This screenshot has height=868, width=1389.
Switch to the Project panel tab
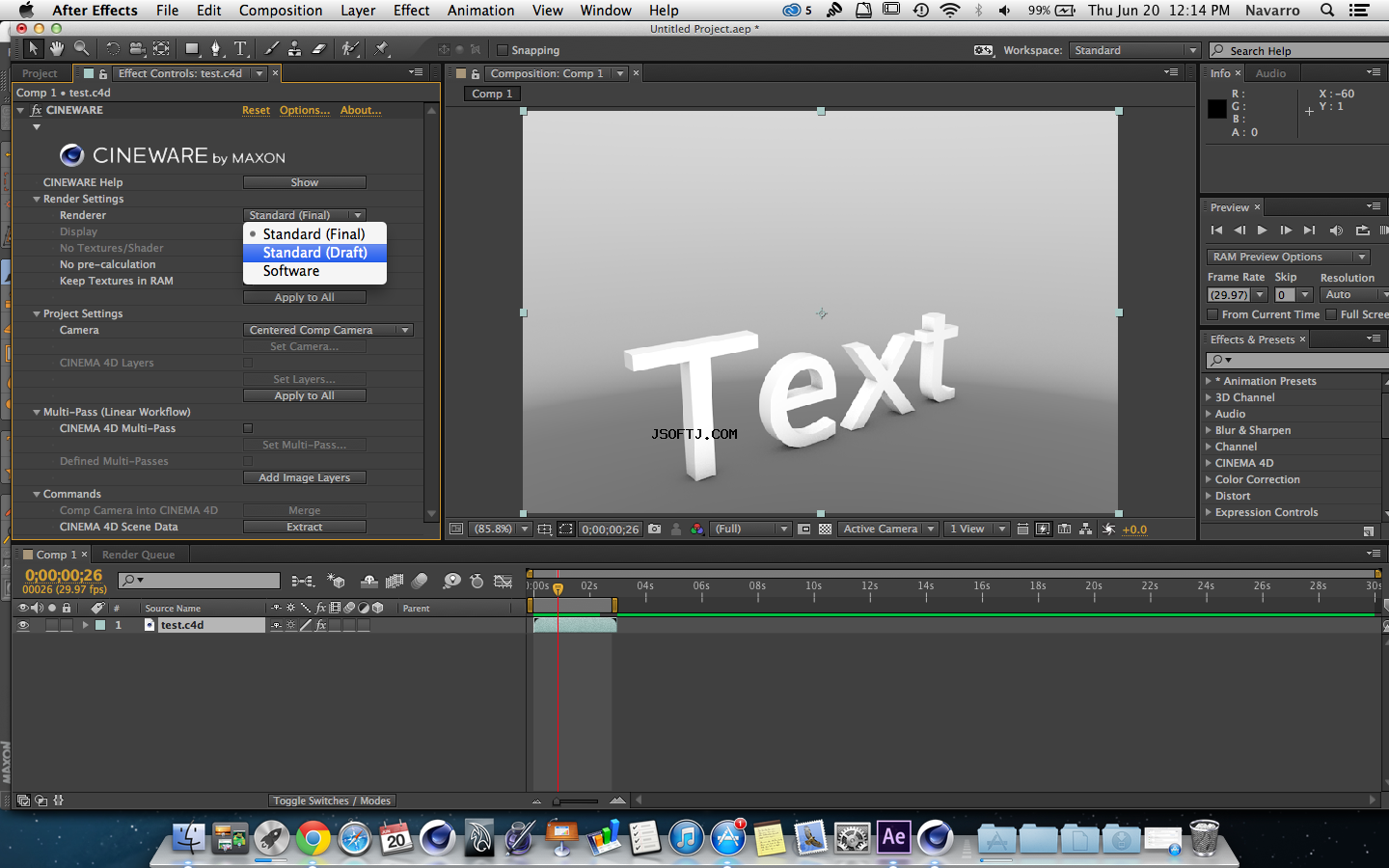click(x=40, y=73)
